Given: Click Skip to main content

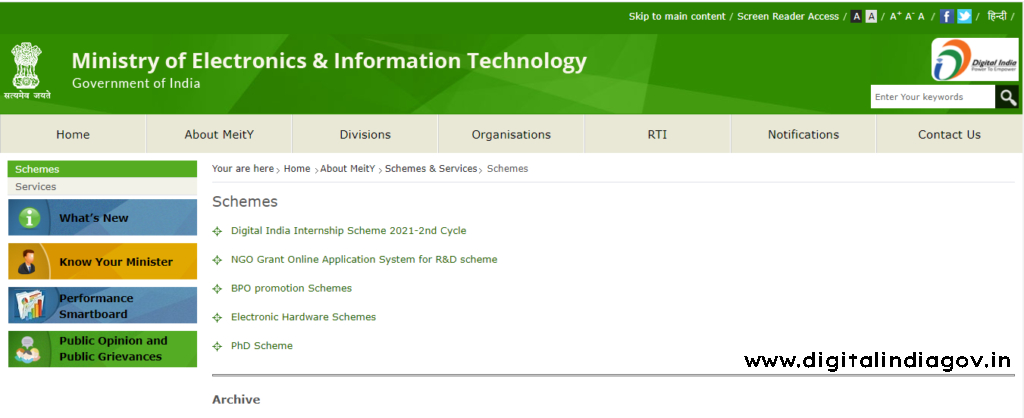Looking at the screenshot, I should coord(677,16).
